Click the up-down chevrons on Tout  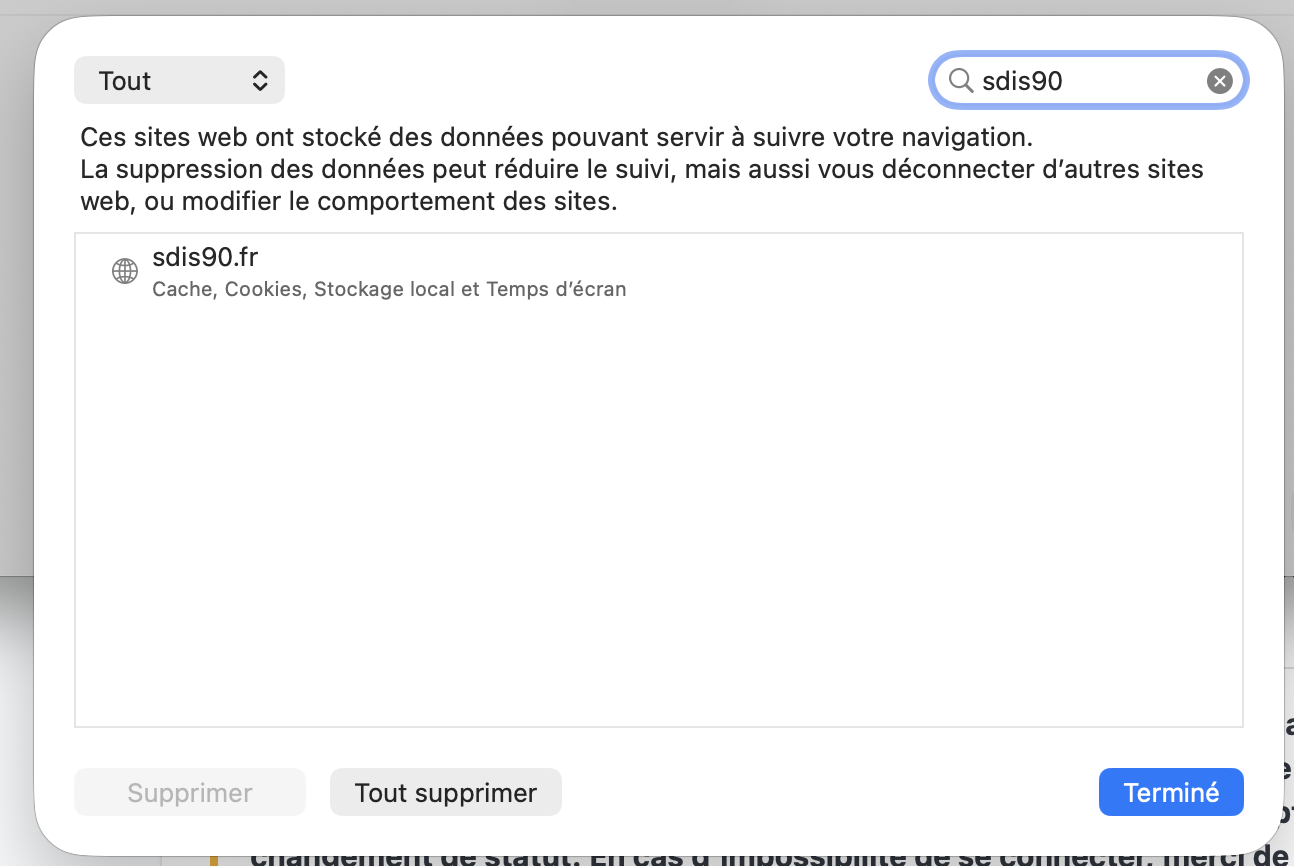coord(260,81)
